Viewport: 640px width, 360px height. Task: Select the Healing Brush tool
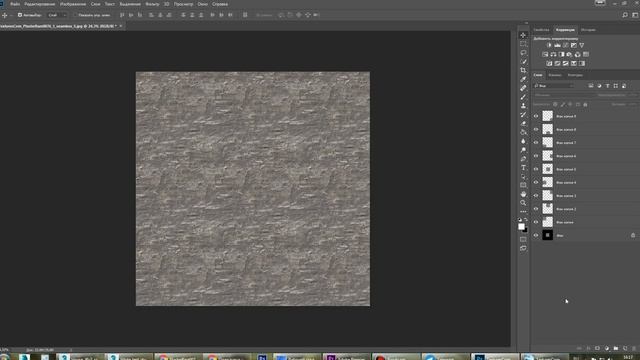click(523, 88)
